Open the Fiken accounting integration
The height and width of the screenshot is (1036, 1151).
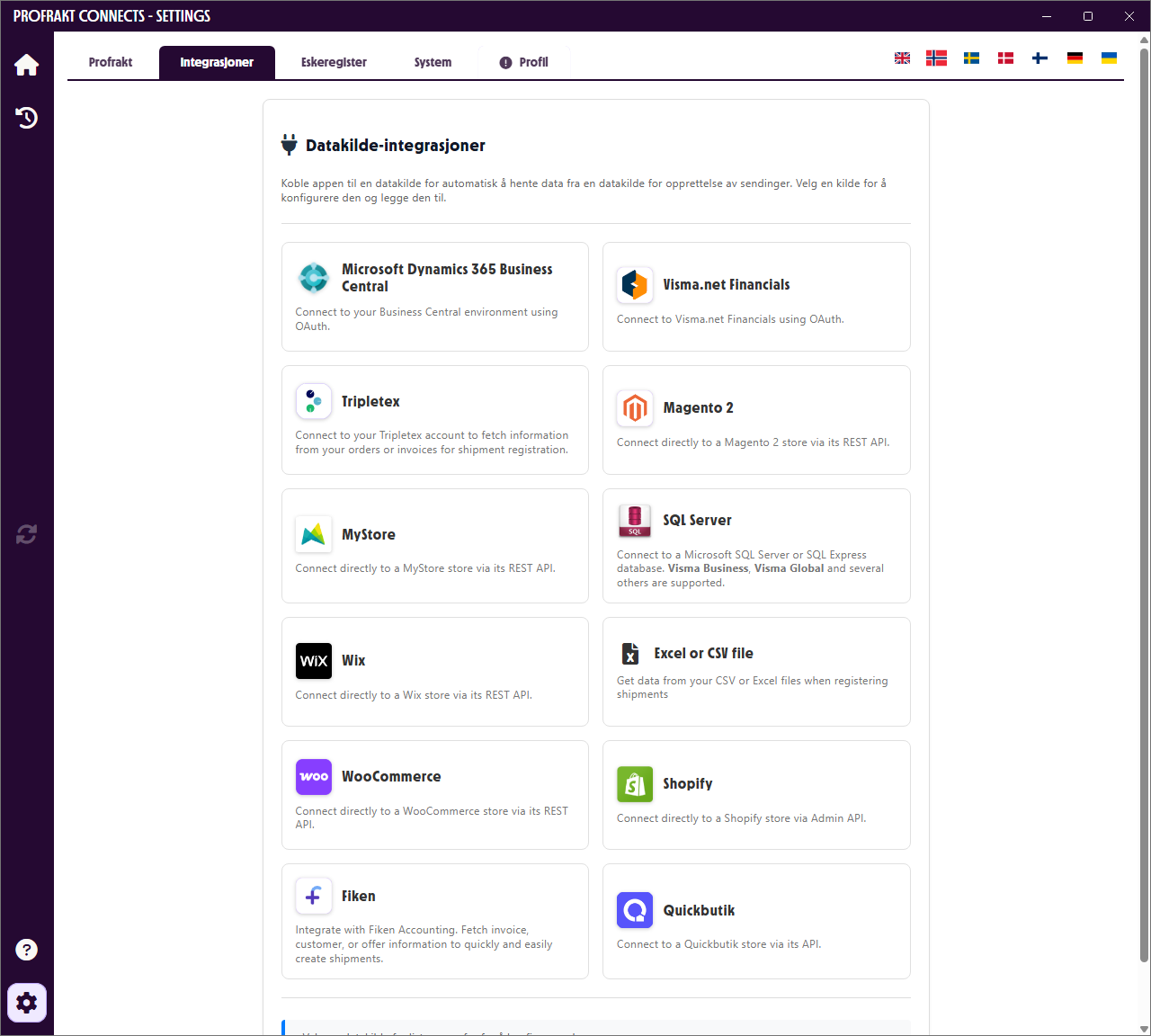434,921
